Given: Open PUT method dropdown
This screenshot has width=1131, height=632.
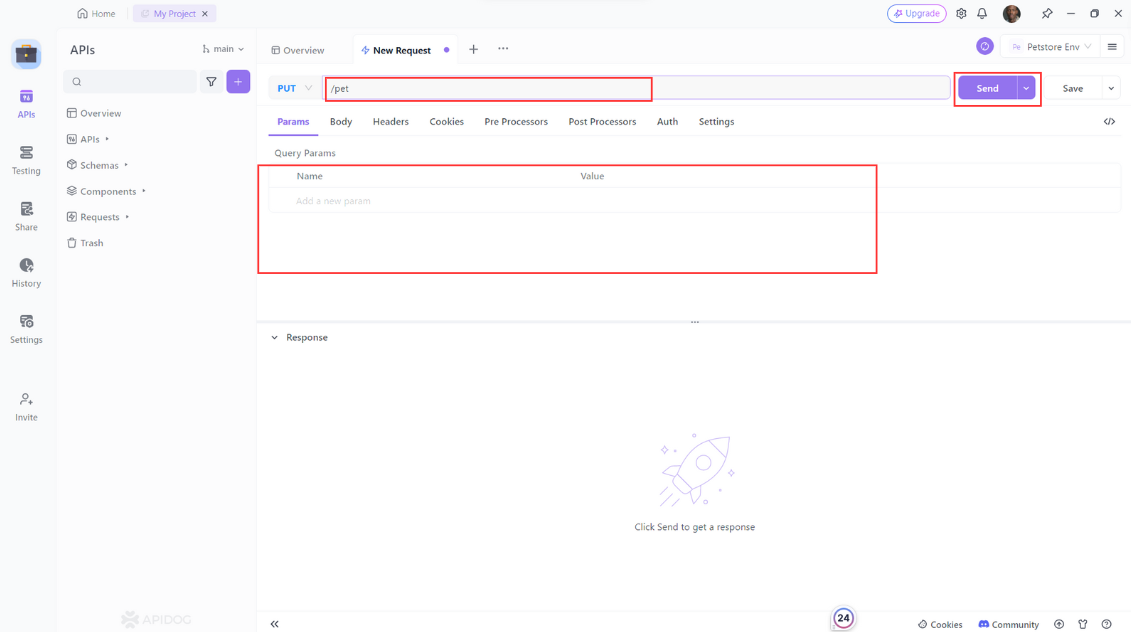Looking at the screenshot, I should [x=294, y=88].
